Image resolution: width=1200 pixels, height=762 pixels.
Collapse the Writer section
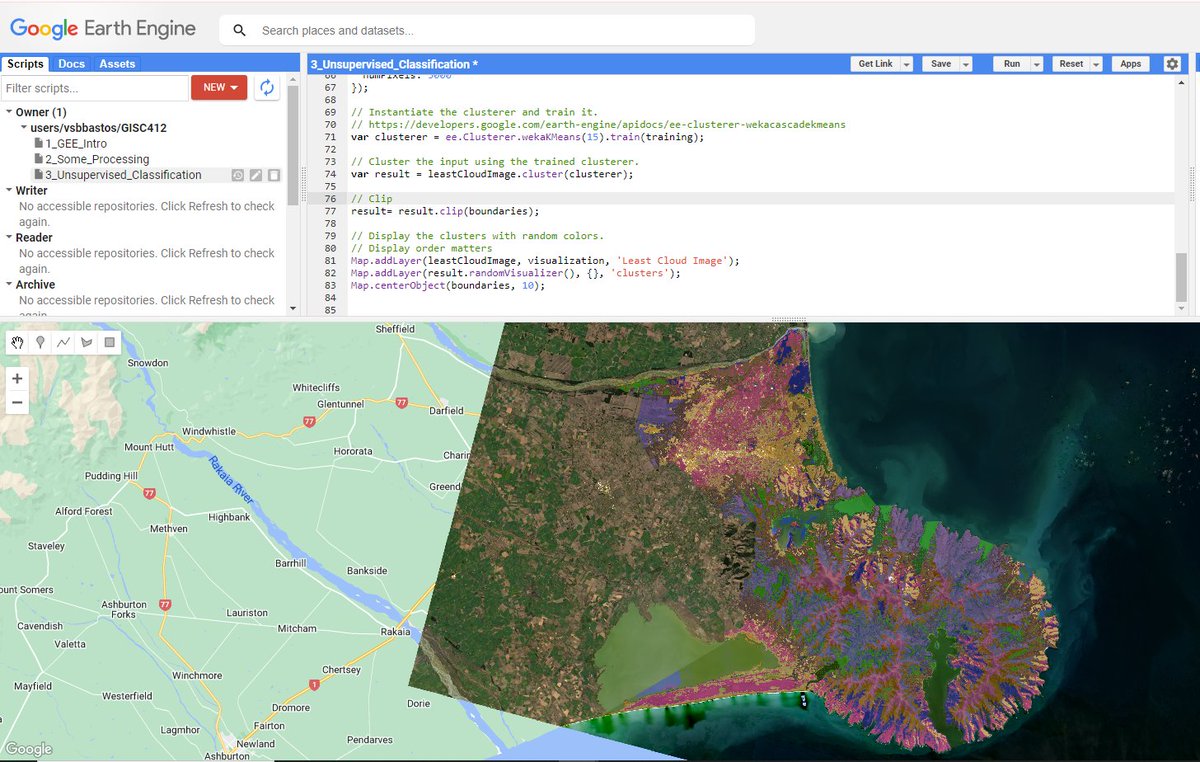pos(10,190)
